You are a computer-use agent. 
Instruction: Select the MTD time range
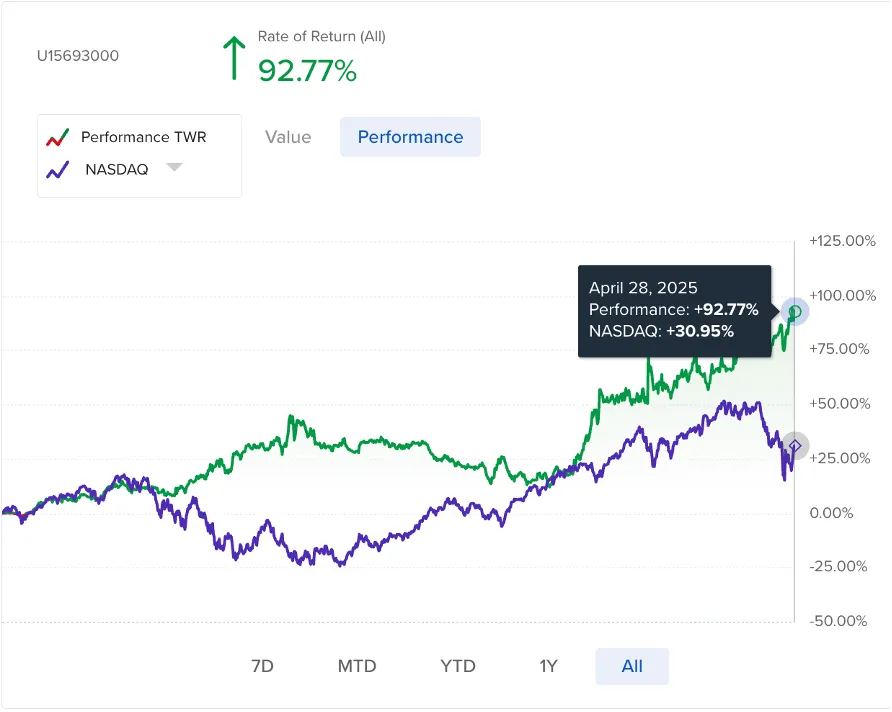click(x=357, y=666)
